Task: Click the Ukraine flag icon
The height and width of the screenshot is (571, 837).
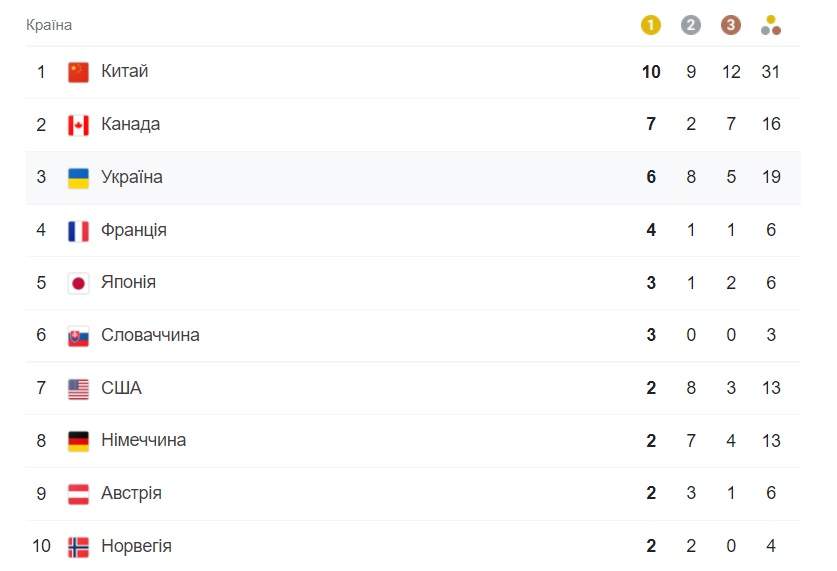Action: tap(78, 178)
